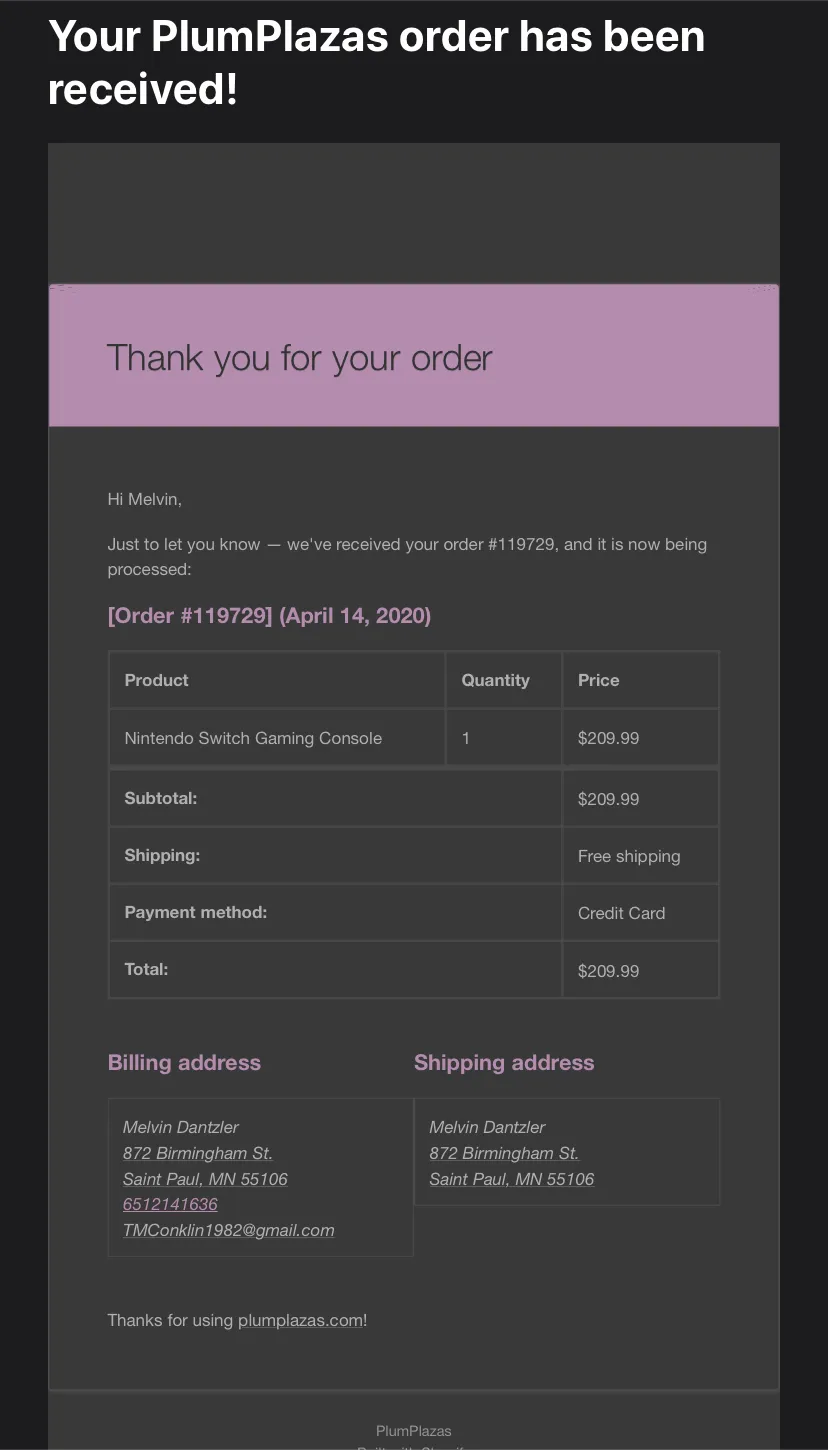Click the Price column header
Image resolution: width=828 pixels, height=1450 pixels.
pos(640,680)
